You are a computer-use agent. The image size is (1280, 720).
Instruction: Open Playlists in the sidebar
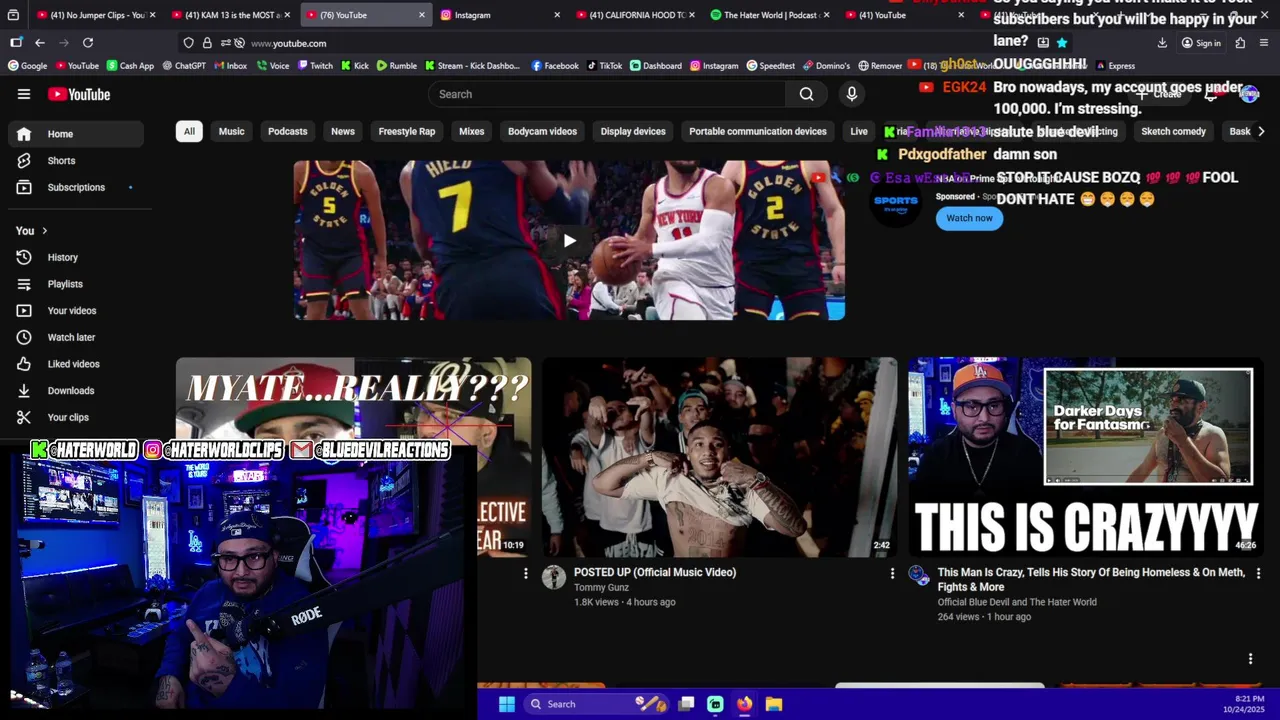coord(76,284)
